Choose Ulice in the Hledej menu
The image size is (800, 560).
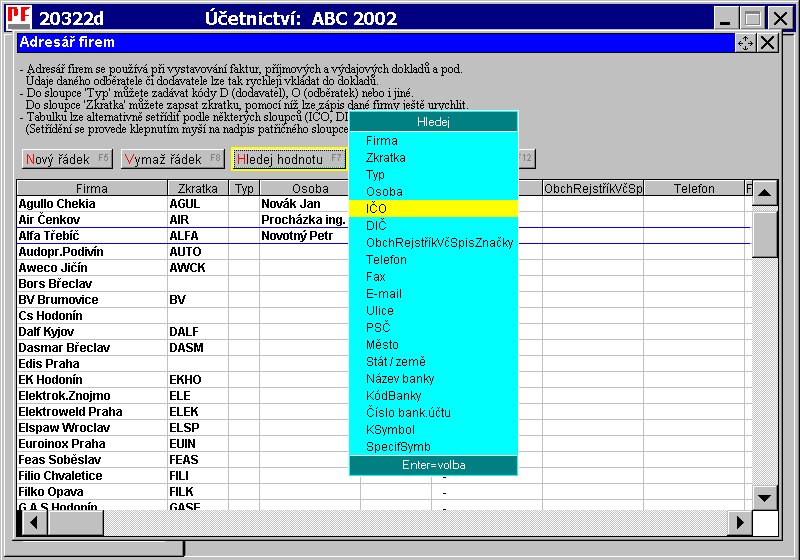tap(433, 311)
